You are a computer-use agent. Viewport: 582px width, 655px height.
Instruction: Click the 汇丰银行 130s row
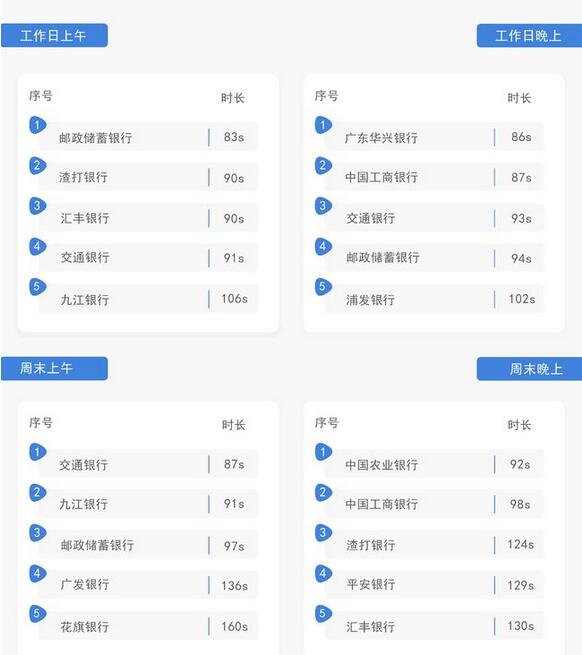click(x=435, y=626)
